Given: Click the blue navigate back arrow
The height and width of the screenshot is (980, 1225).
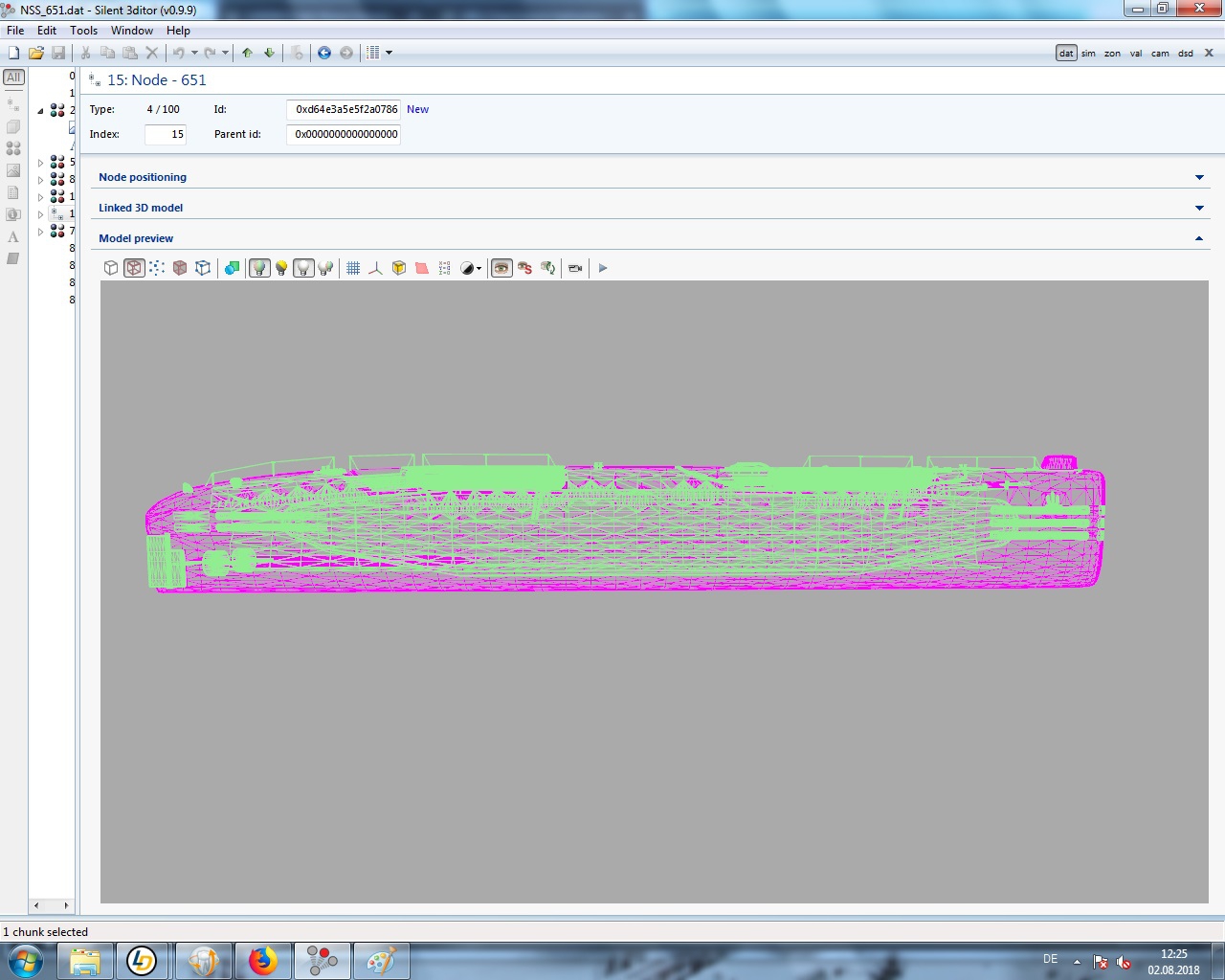Looking at the screenshot, I should pyautogui.click(x=324, y=53).
